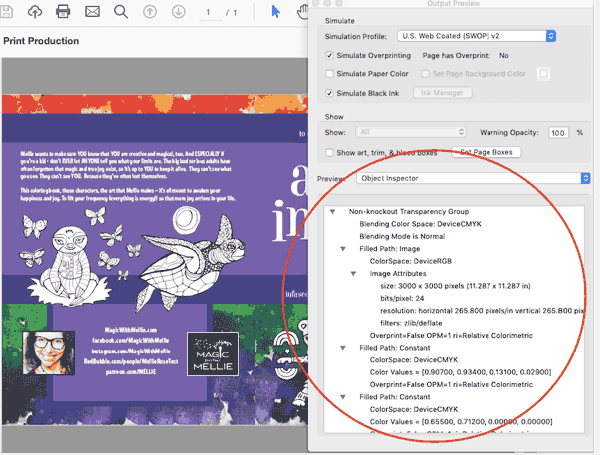Click the sloth illustration in document
The height and width of the screenshot is (455, 600).
pos(69,266)
